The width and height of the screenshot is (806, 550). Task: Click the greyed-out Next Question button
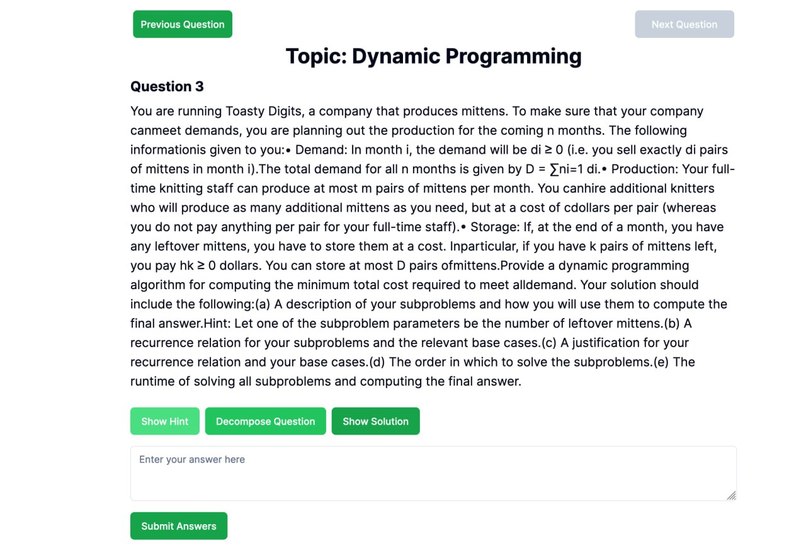coord(684,24)
